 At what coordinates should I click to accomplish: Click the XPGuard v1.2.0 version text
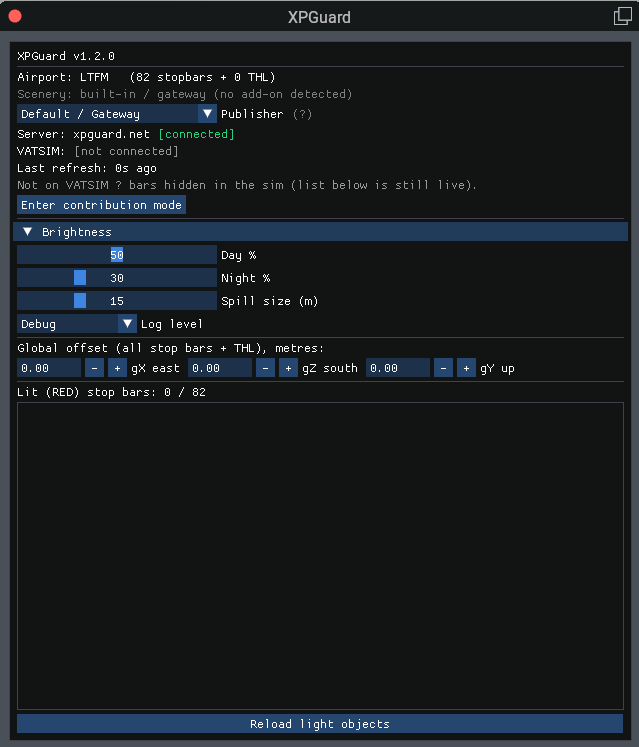click(x=66, y=56)
